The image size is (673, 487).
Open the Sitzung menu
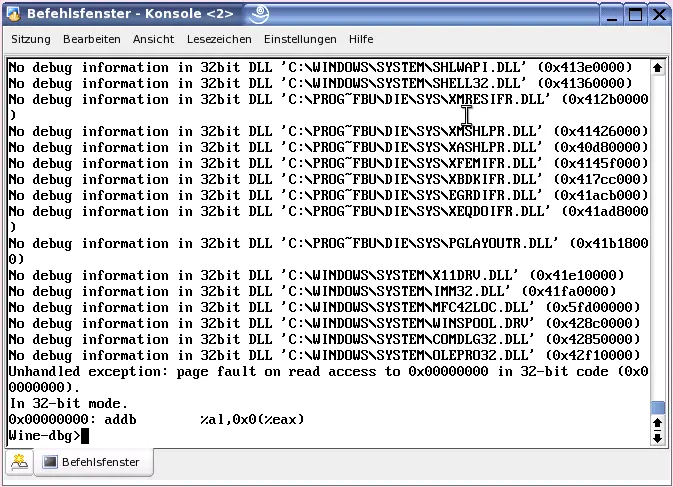coord(30,39)
